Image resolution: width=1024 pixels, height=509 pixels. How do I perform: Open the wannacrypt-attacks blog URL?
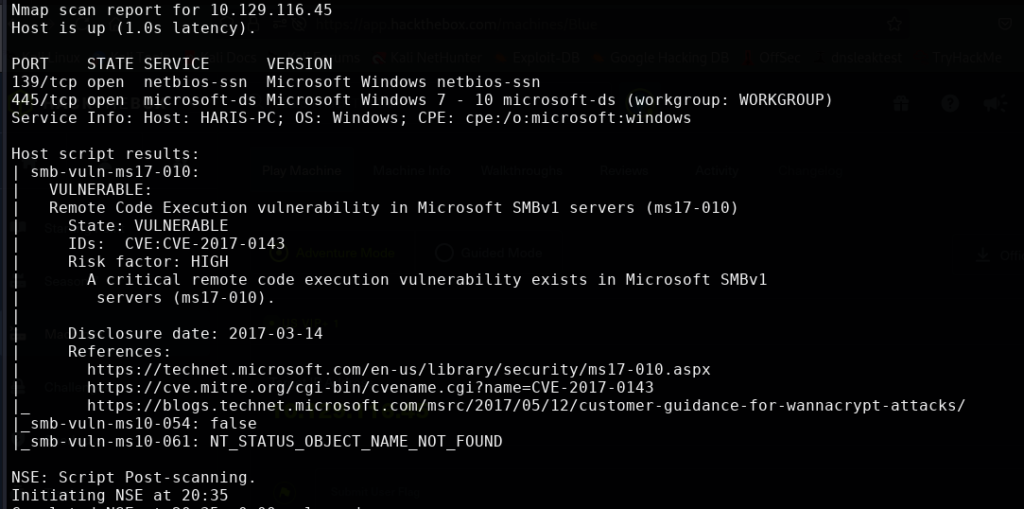click(x=526, y=405)
